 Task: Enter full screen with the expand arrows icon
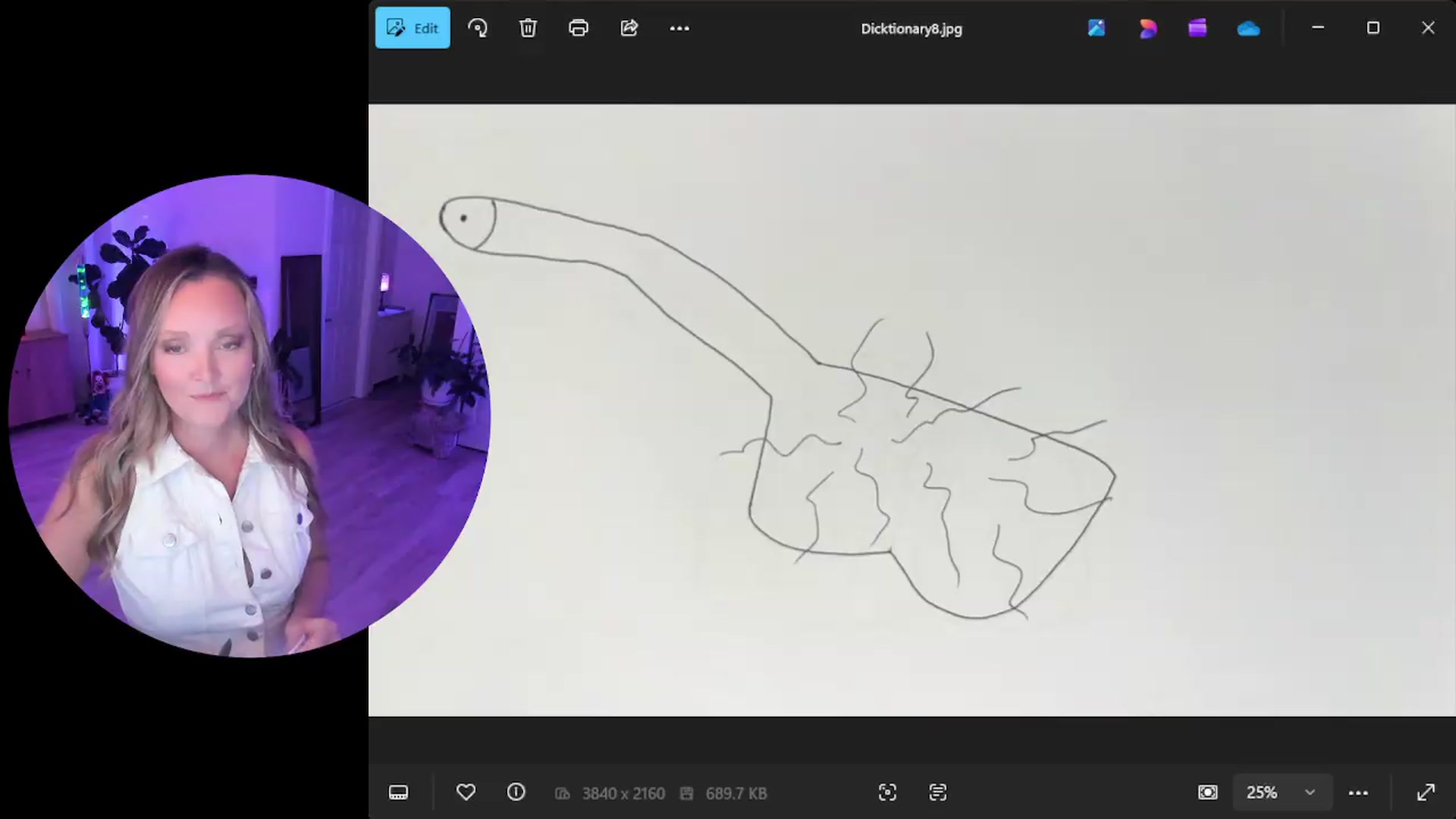click(1426, 792)
